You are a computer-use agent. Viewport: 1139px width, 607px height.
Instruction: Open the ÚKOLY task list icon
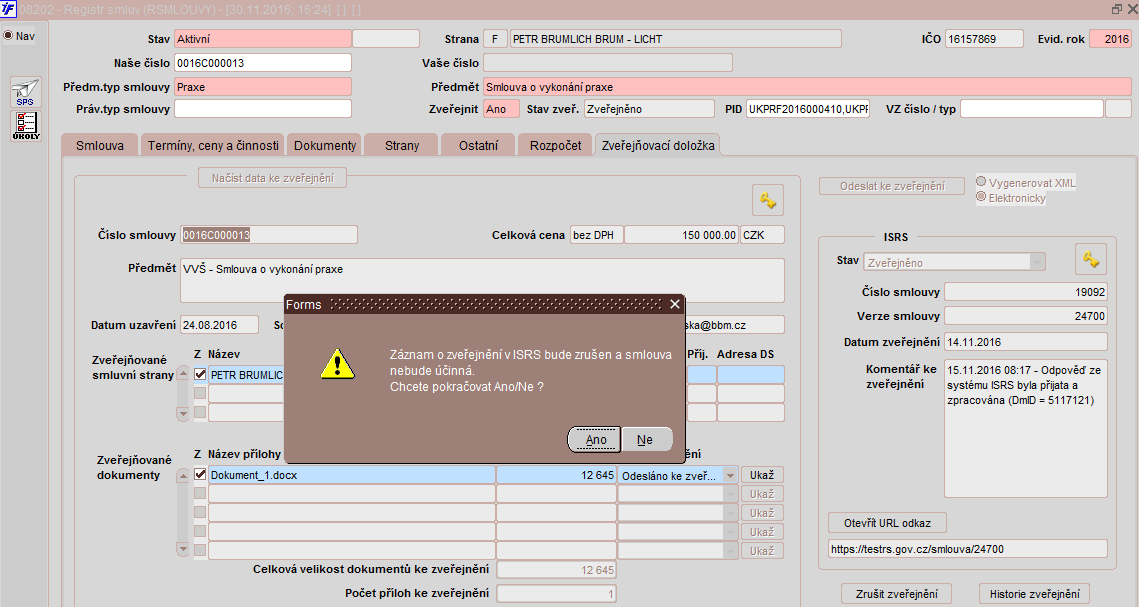click(25, 126)
